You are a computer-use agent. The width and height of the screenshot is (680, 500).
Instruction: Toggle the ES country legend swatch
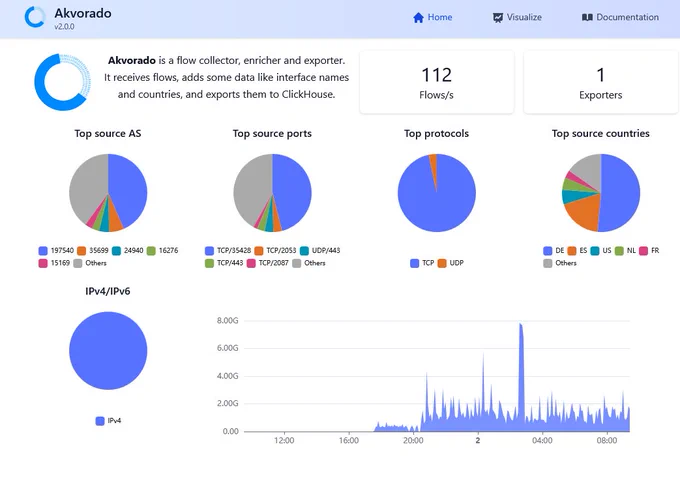click(x=572, y=251)
